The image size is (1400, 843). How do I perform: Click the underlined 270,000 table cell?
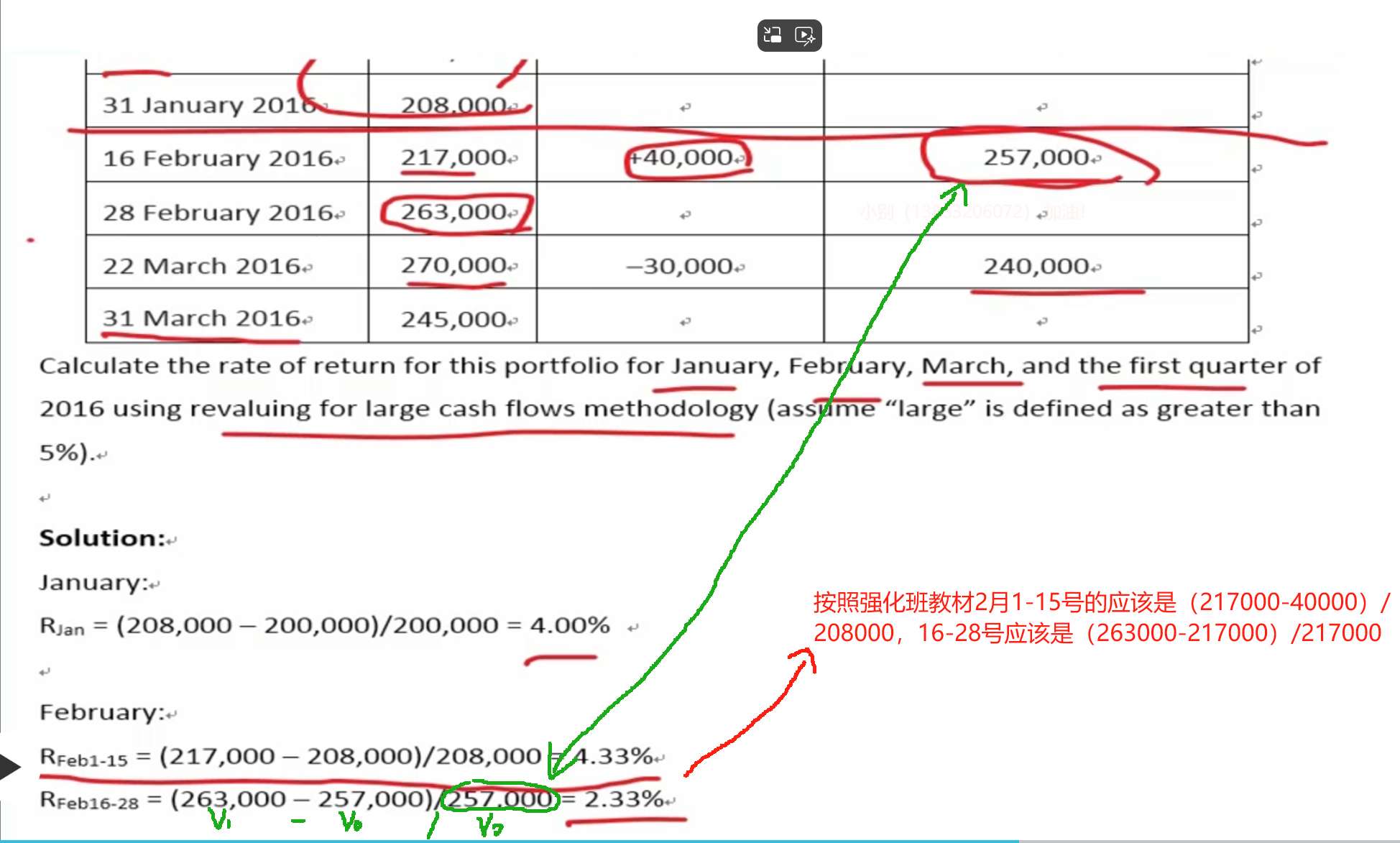coord(454,266)
